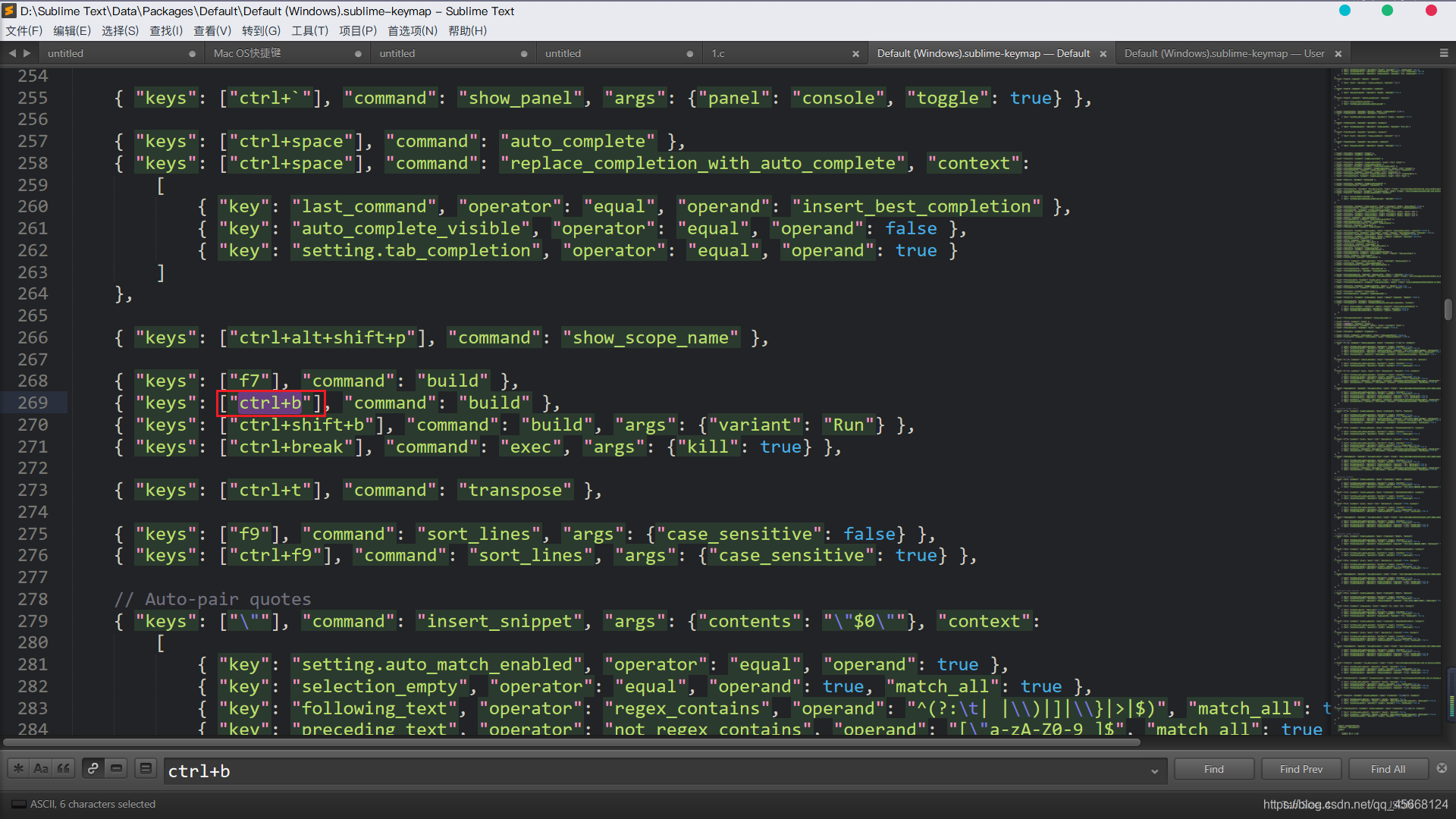Click the "transpose" command string

(x=515, y=490)
